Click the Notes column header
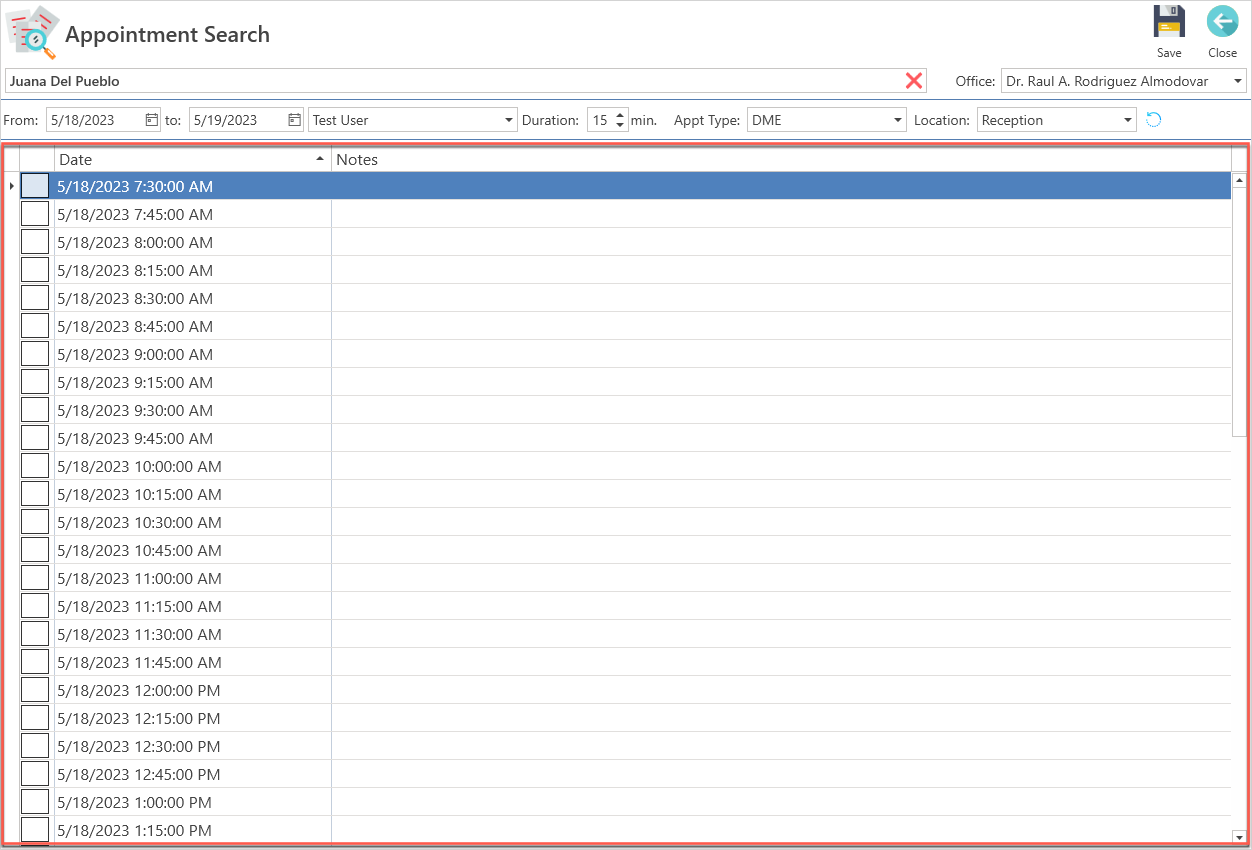Image resolution: width=1252 pixels, height=850 pixels. point(781,159)
